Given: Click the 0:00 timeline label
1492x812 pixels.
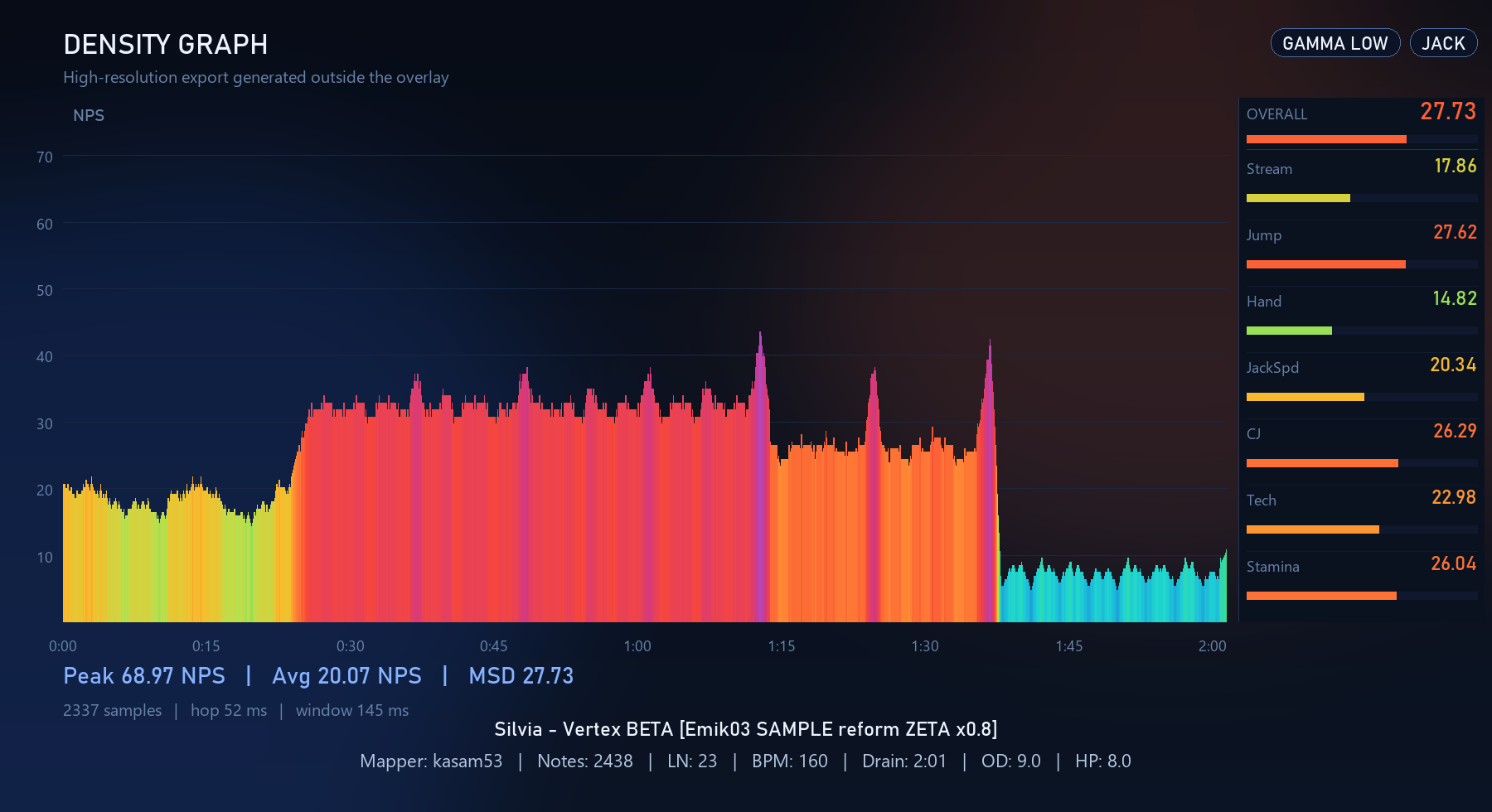Looking at the screenshot, I should pyautogui.click(x=64, y=646).
